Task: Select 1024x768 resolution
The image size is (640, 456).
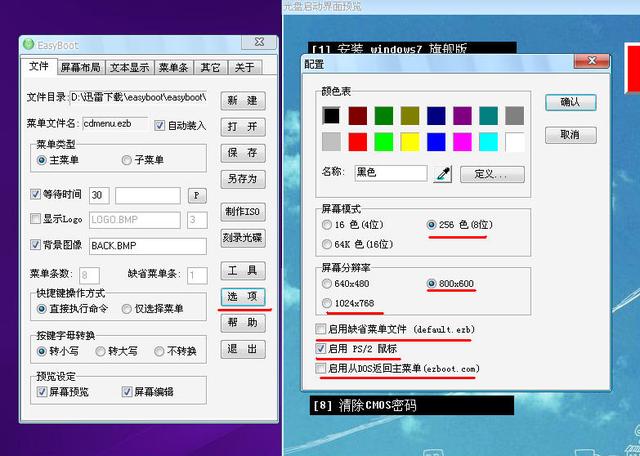Action: 327,303
